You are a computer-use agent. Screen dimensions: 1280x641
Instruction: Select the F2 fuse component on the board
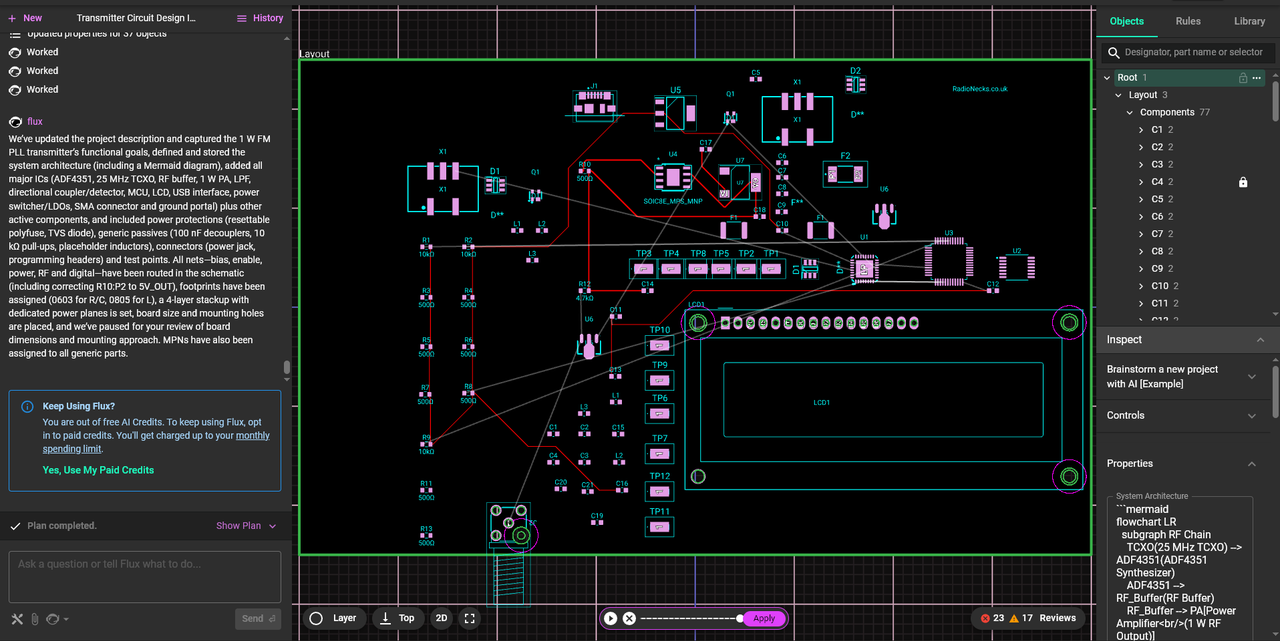[845, 174]
